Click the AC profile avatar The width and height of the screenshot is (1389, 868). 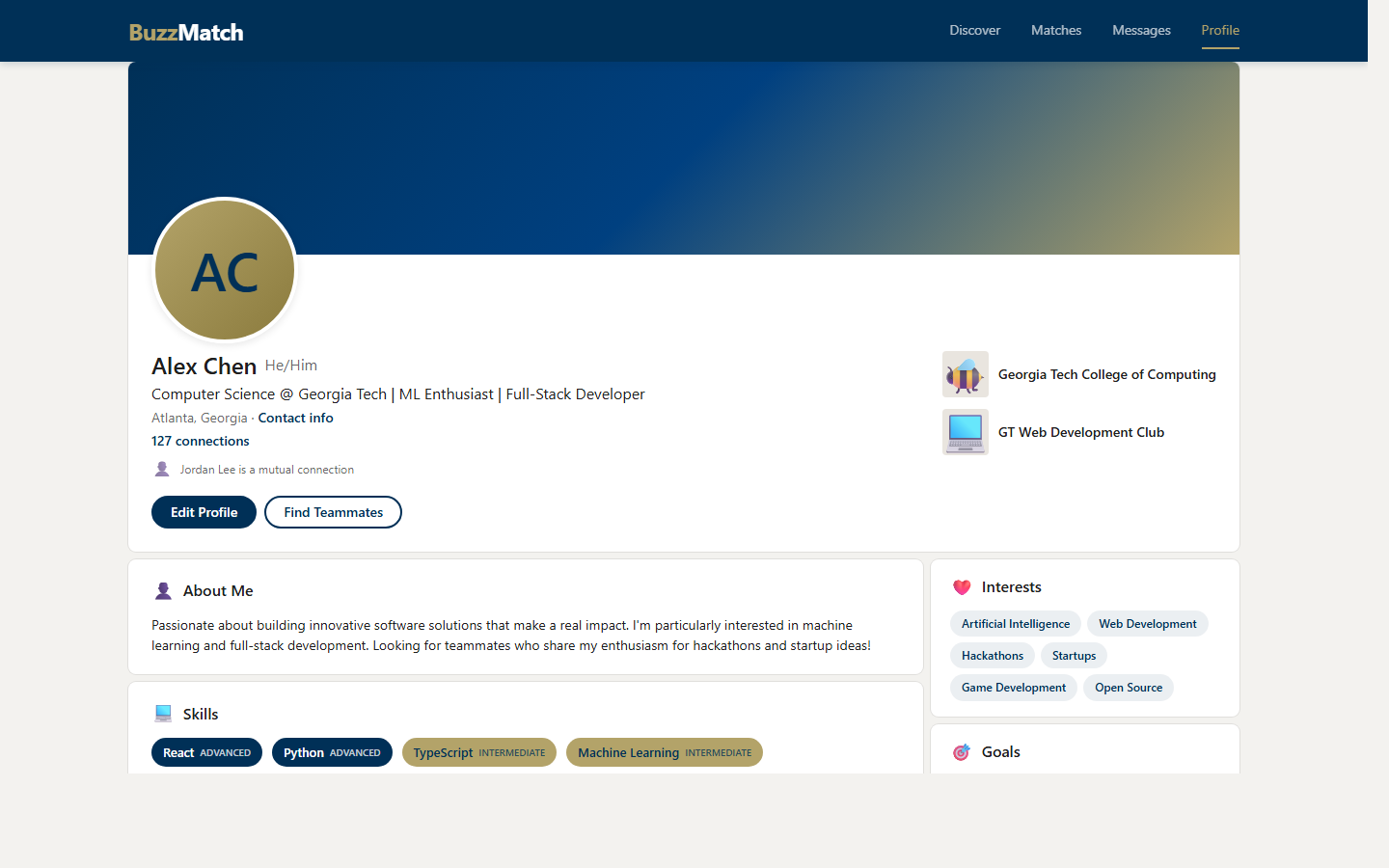coord(225,270)
